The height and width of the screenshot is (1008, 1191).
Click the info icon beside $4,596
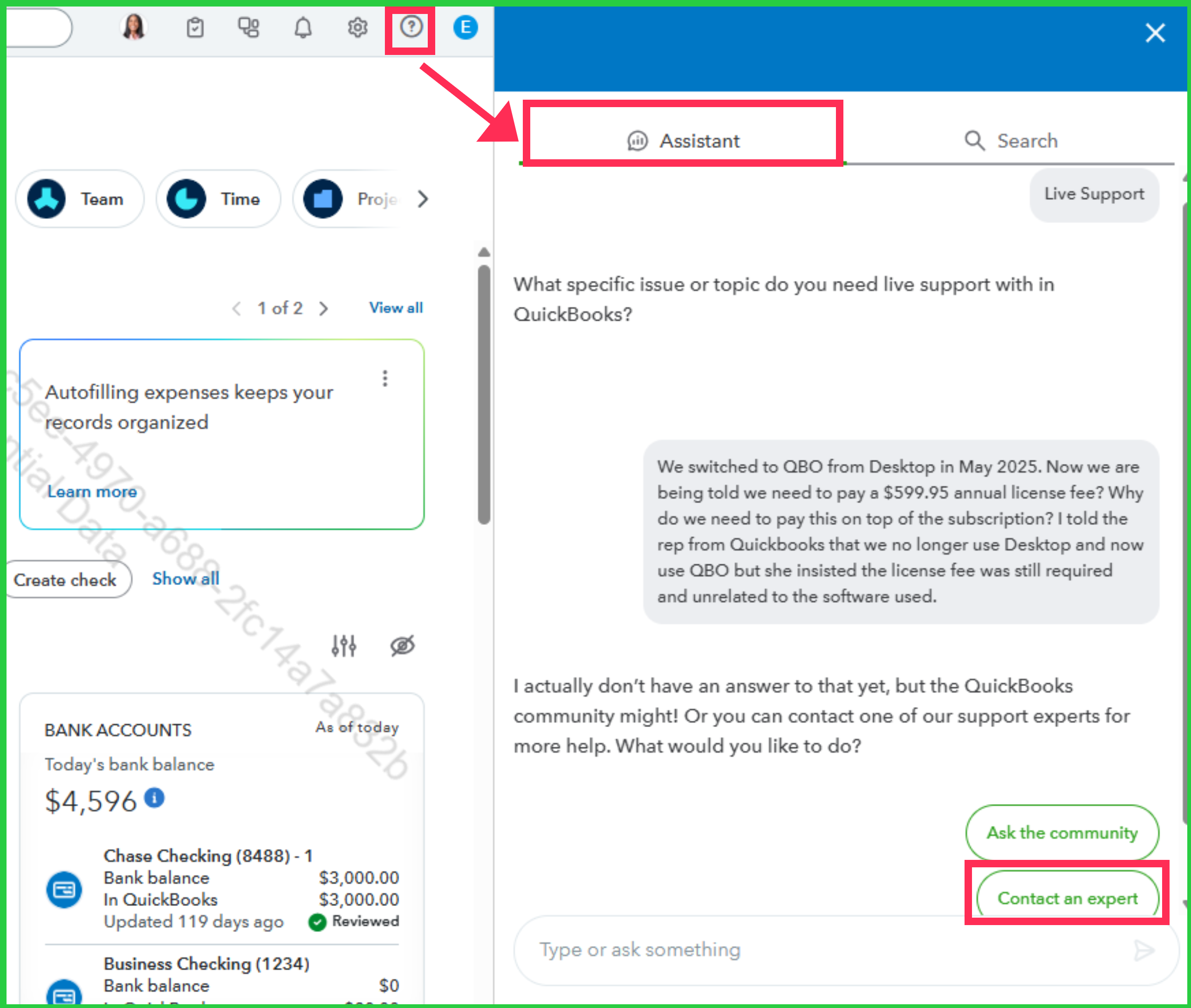pos(154,798)
